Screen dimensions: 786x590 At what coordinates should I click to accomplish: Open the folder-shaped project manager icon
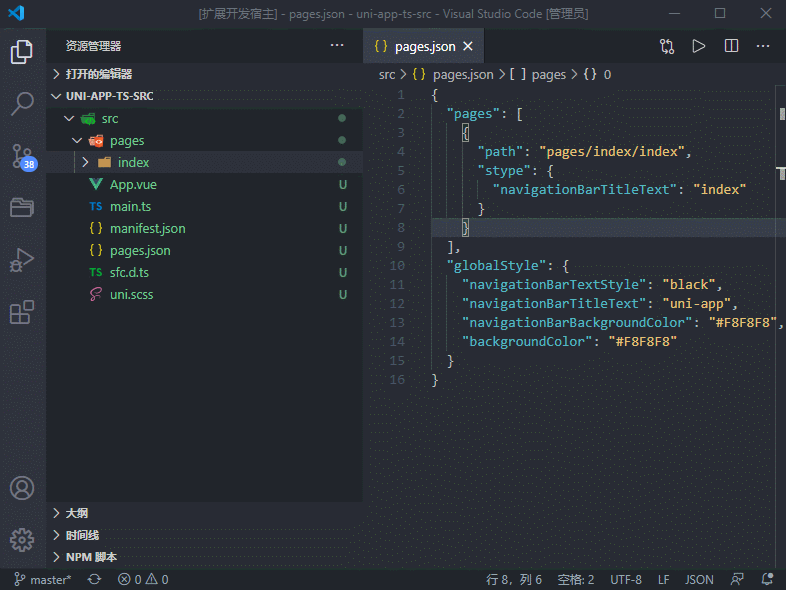pos(22,207)
